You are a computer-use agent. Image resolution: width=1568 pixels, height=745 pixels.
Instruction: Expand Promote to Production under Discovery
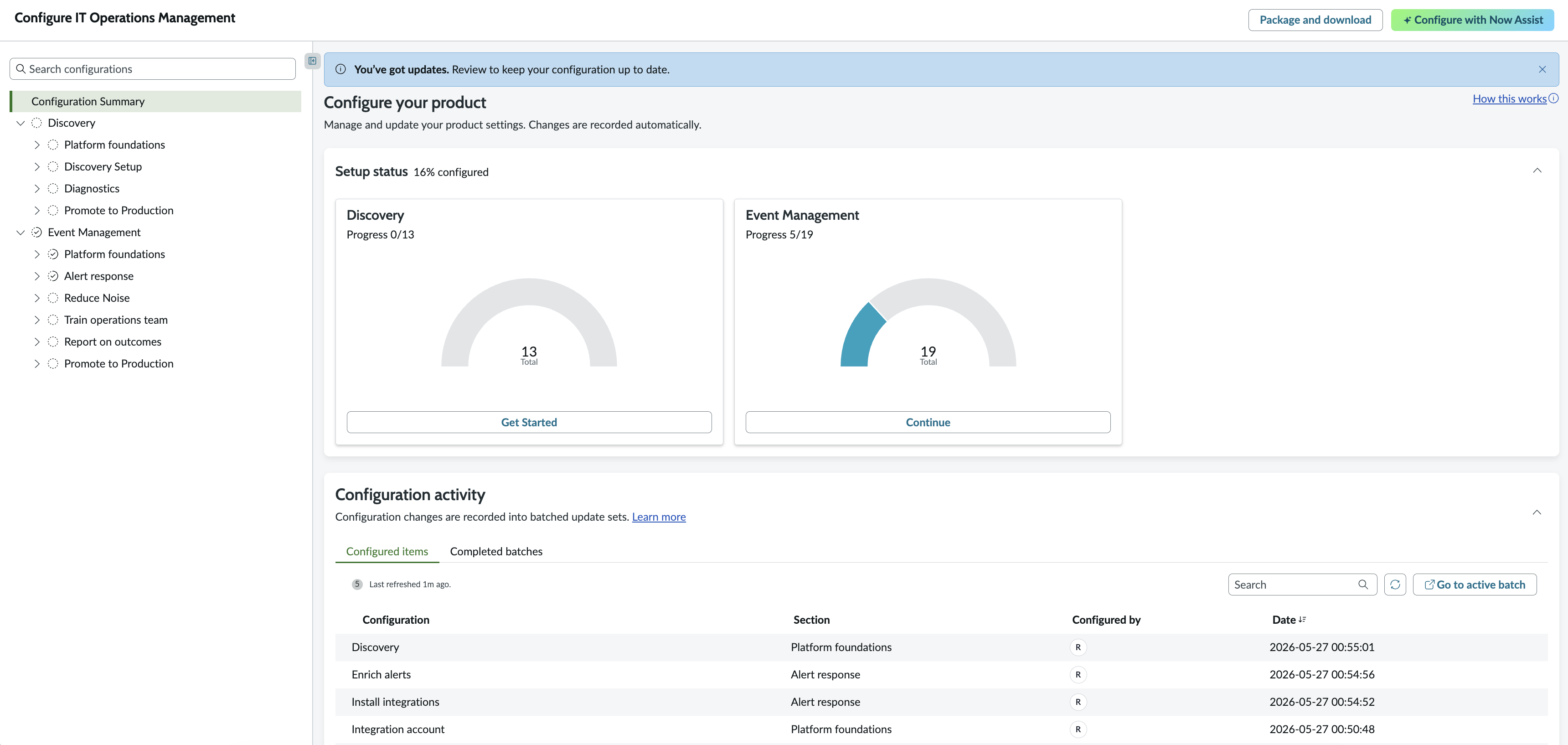tap(36, 211)
